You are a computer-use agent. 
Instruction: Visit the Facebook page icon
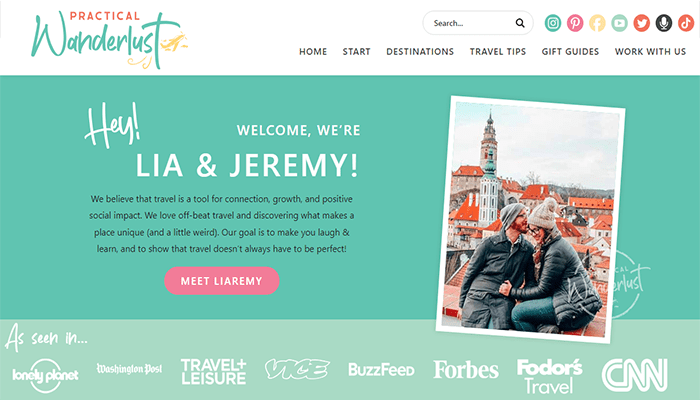coord(597,23)
